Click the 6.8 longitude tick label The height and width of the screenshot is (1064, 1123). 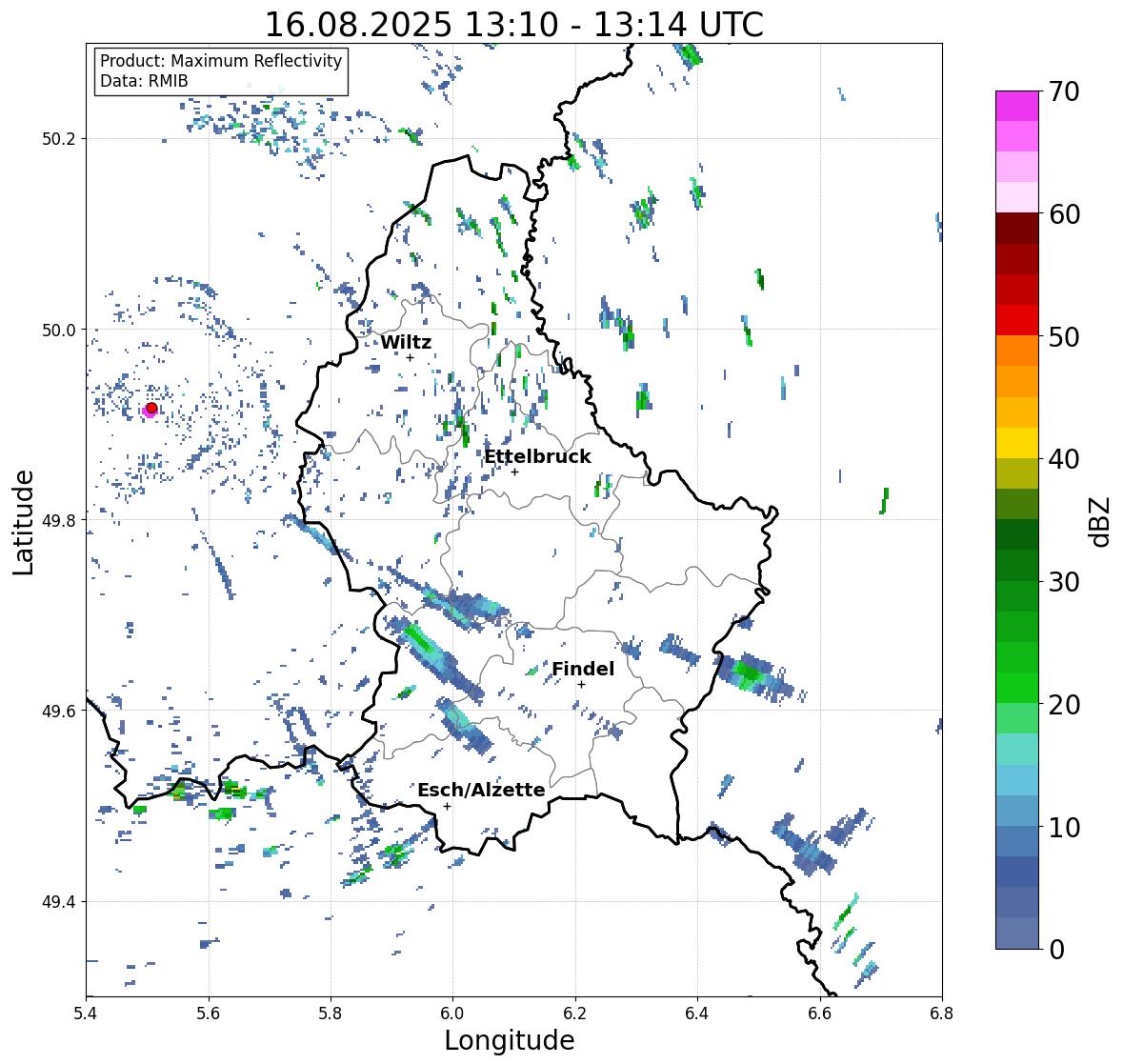(x=942, y=1014)
